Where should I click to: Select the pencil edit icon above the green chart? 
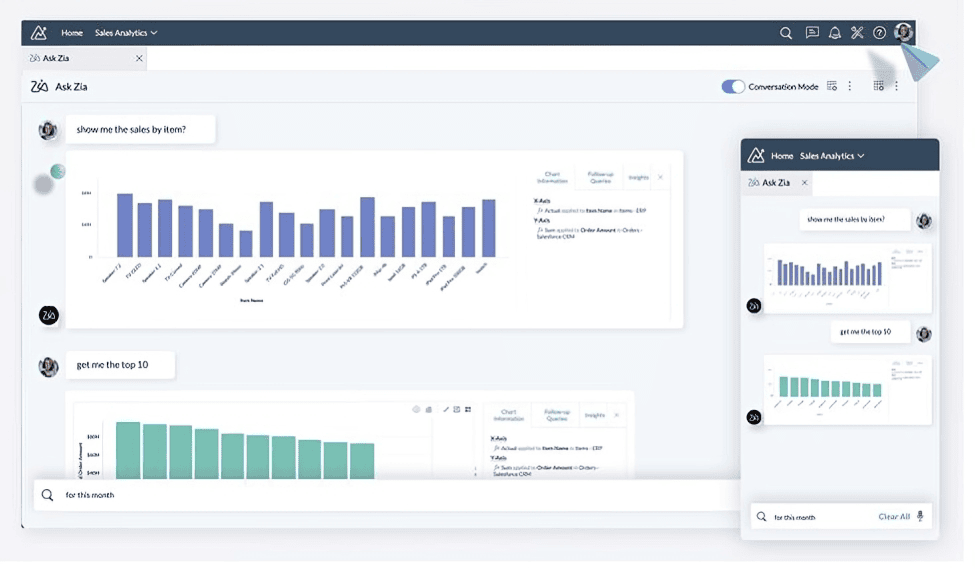[446, 409]
